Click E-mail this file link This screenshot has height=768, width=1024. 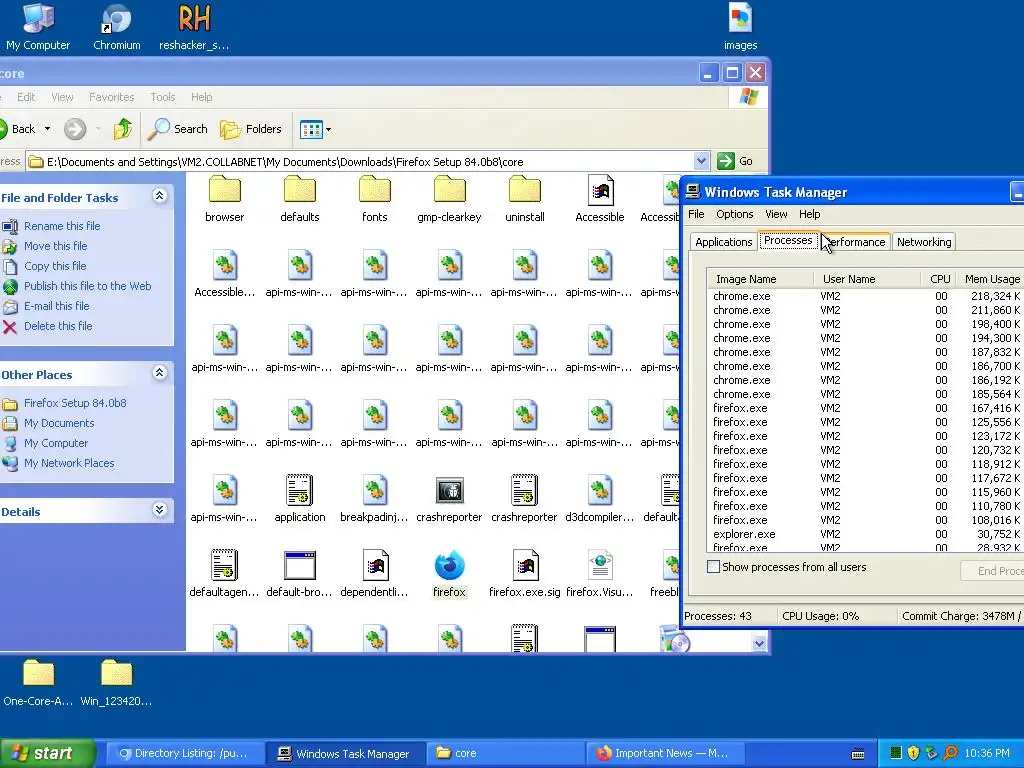tap(57, 306)
